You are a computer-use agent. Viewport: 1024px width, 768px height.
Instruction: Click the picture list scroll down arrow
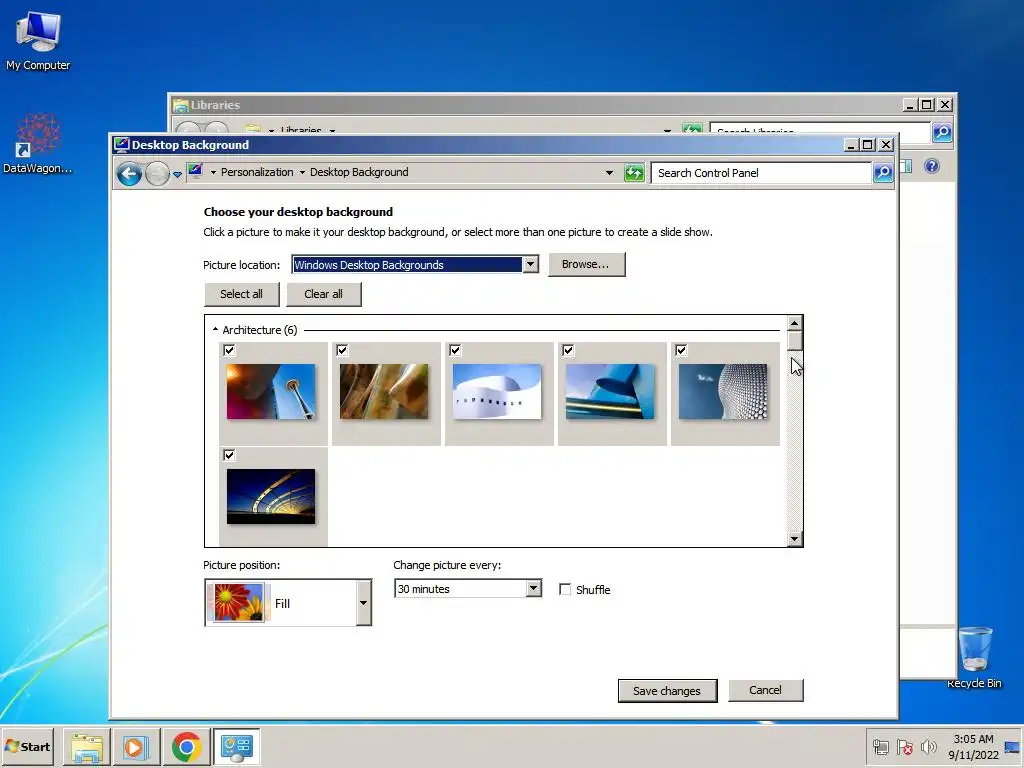click(794, 539)
